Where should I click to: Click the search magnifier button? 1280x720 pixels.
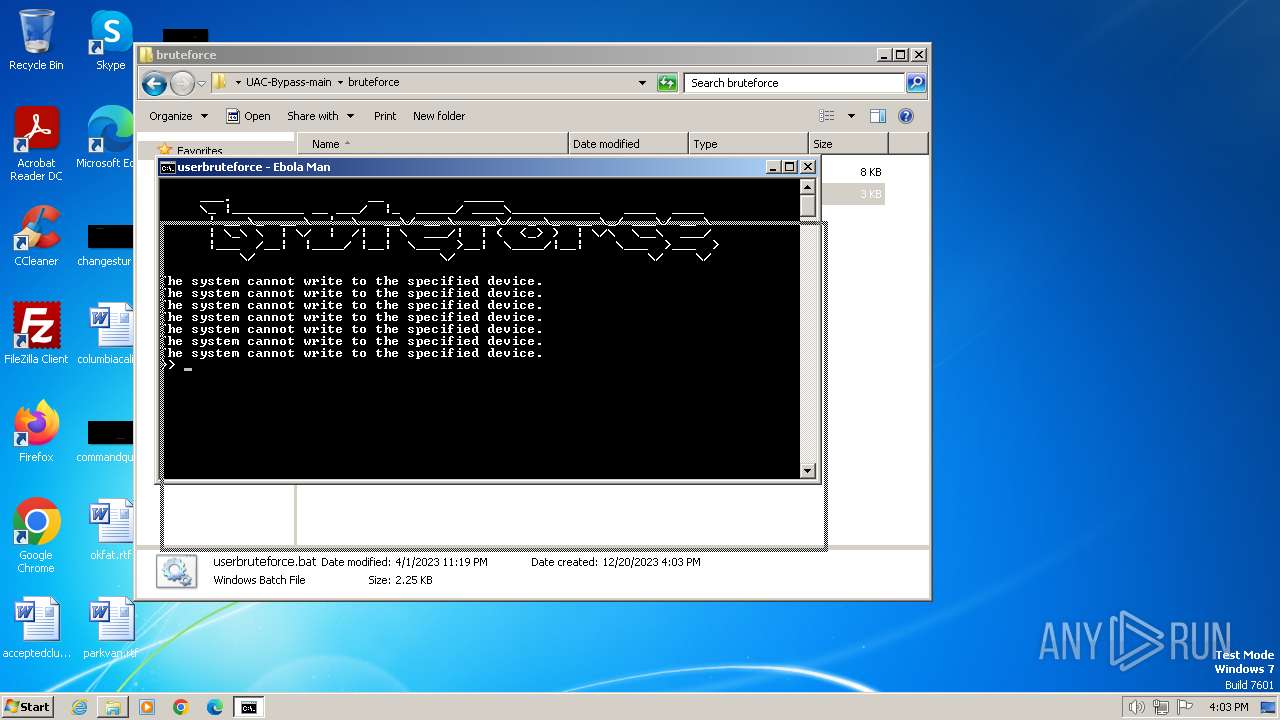[x=915, y=83]
